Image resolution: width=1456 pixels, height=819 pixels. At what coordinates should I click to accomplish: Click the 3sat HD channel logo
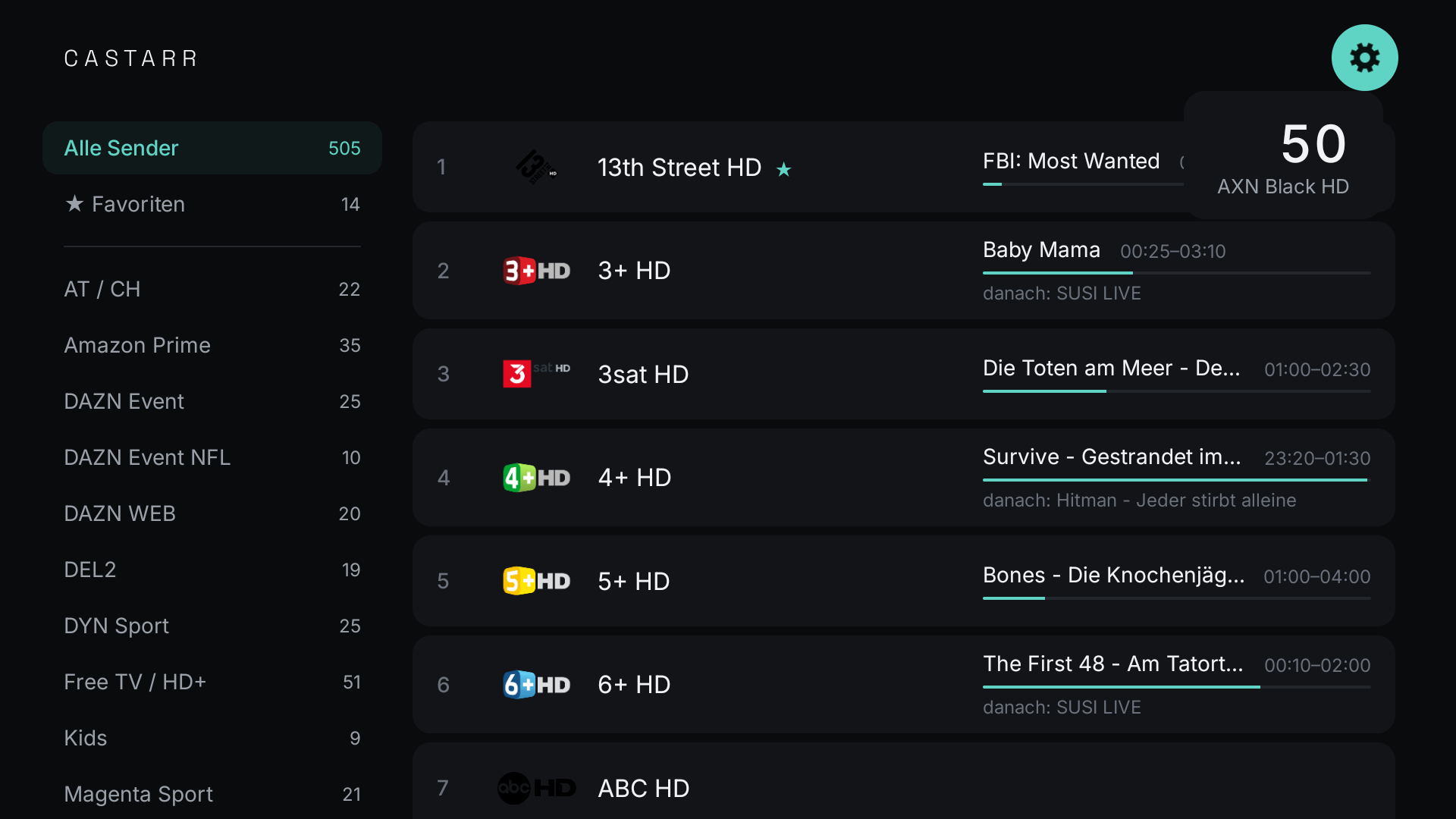536,373
